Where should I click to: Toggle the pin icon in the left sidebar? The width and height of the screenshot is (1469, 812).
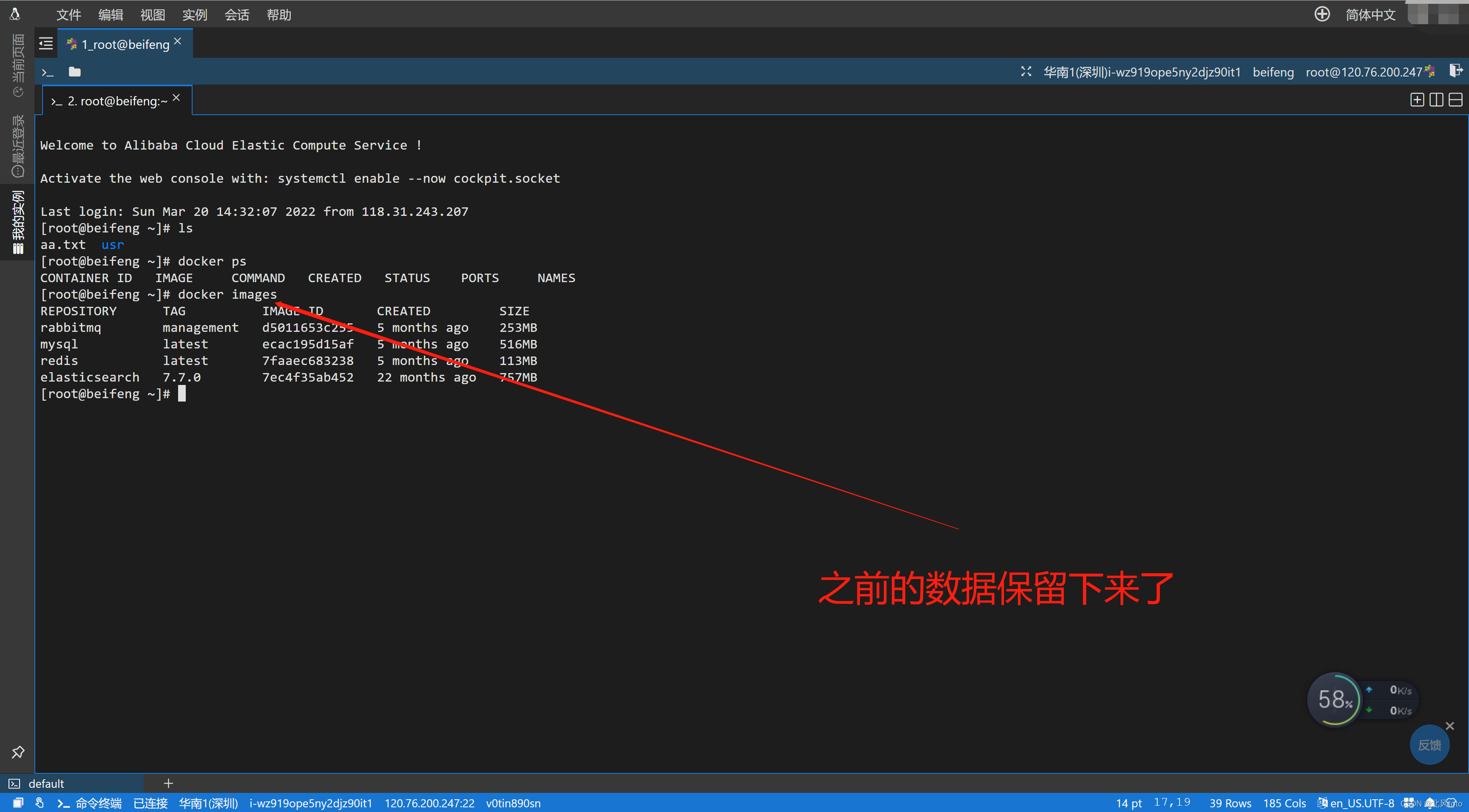(18, 752)
